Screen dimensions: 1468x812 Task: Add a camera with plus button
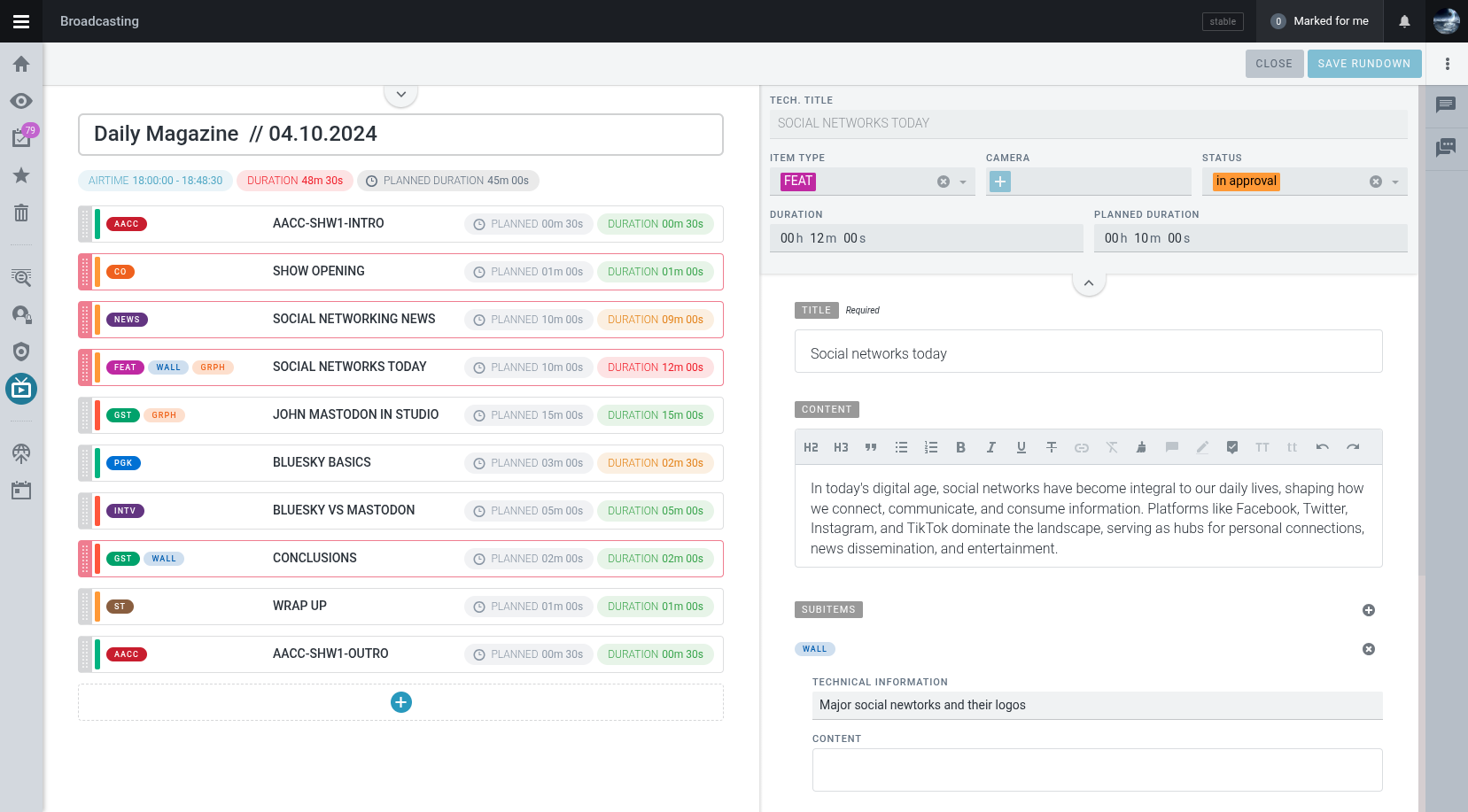pyautogui.click(x=1000, y=182)
